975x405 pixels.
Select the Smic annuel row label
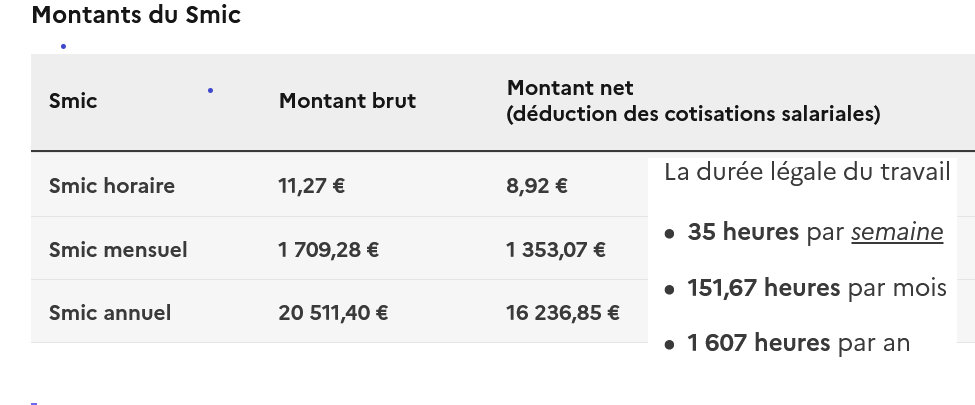[x=110, y=312]
